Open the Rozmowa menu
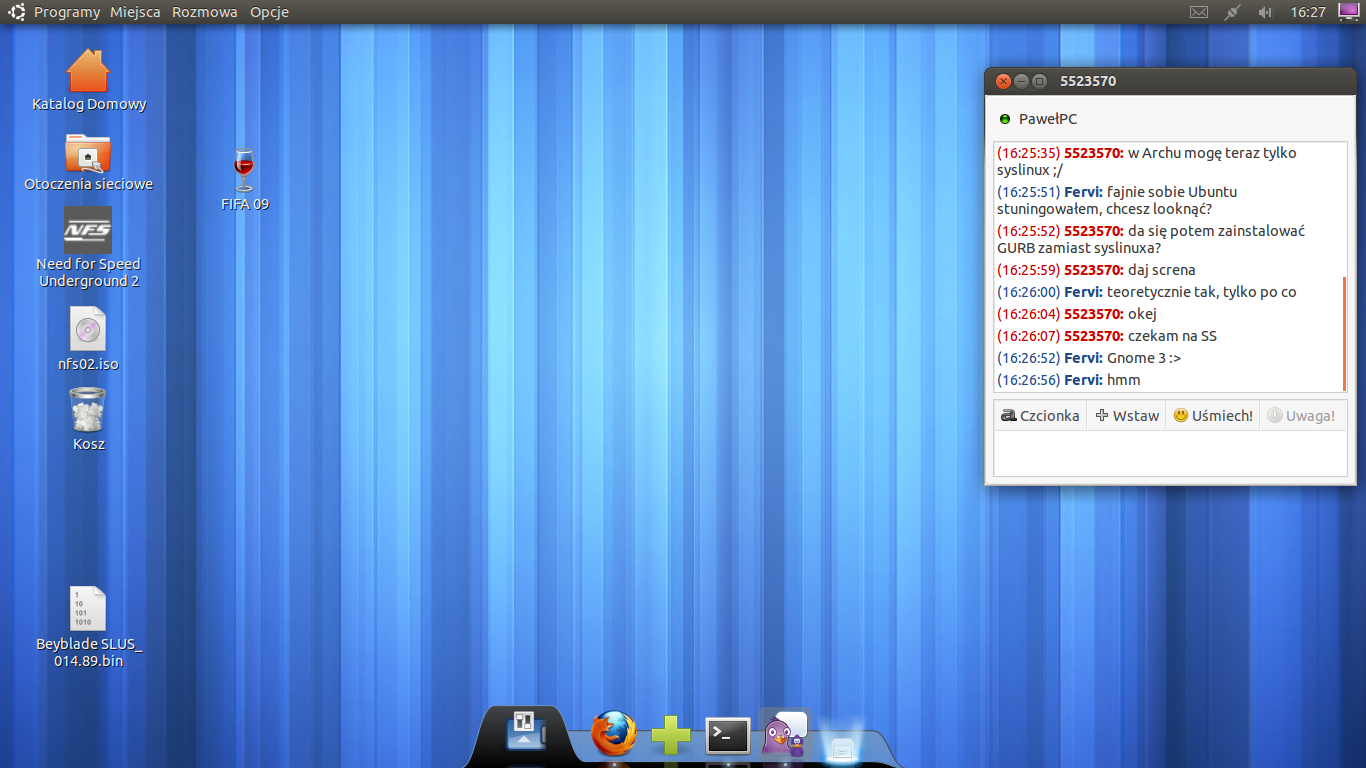The image size is (1366, 768). click(x=204, y=12)
